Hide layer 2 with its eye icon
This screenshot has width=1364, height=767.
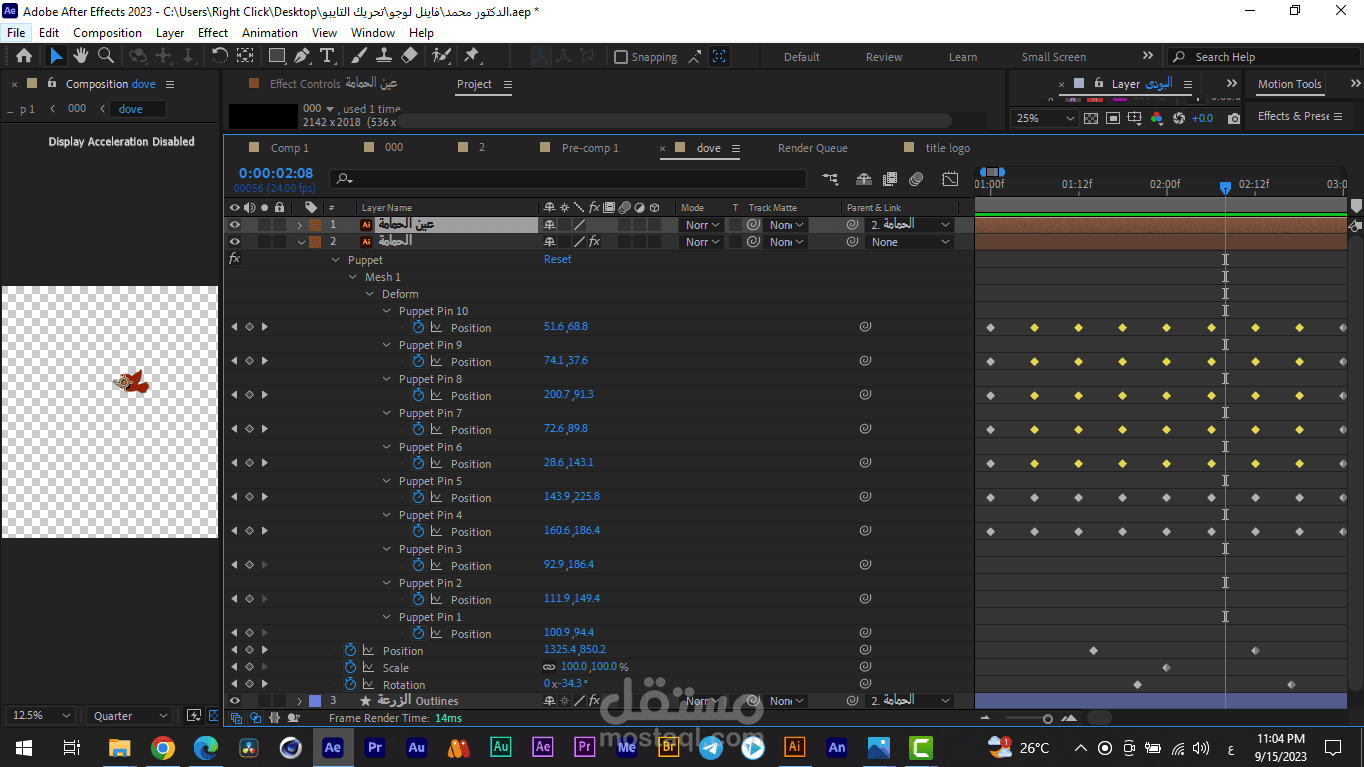coord(235,242)
